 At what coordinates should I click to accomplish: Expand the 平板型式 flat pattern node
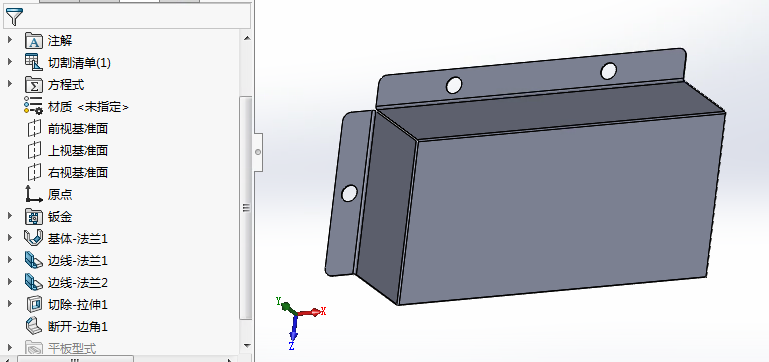(9, 348)
